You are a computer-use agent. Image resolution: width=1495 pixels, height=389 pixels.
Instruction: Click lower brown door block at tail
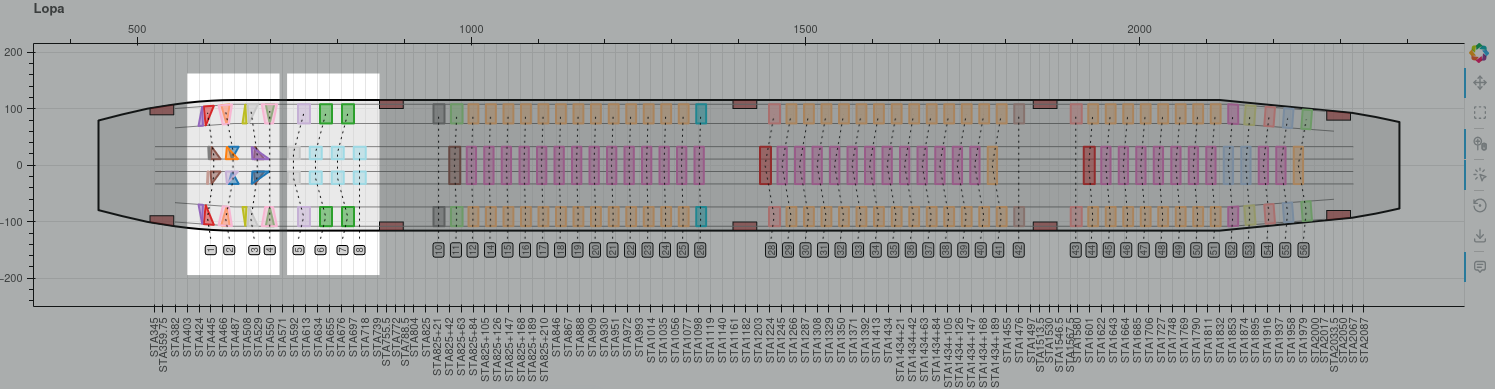point(1338,215)
